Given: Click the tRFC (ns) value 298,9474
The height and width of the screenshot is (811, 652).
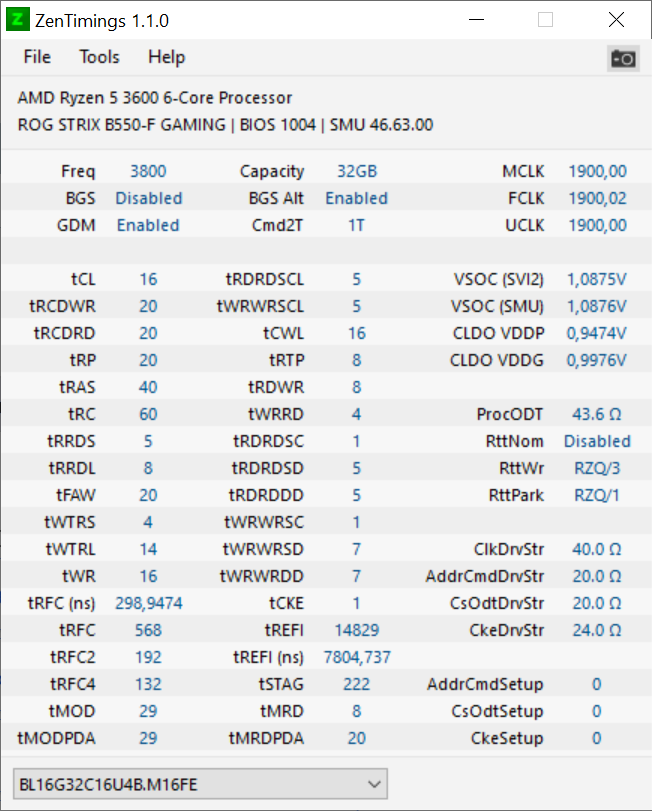Looking at the screenshot, I should 149,604.
